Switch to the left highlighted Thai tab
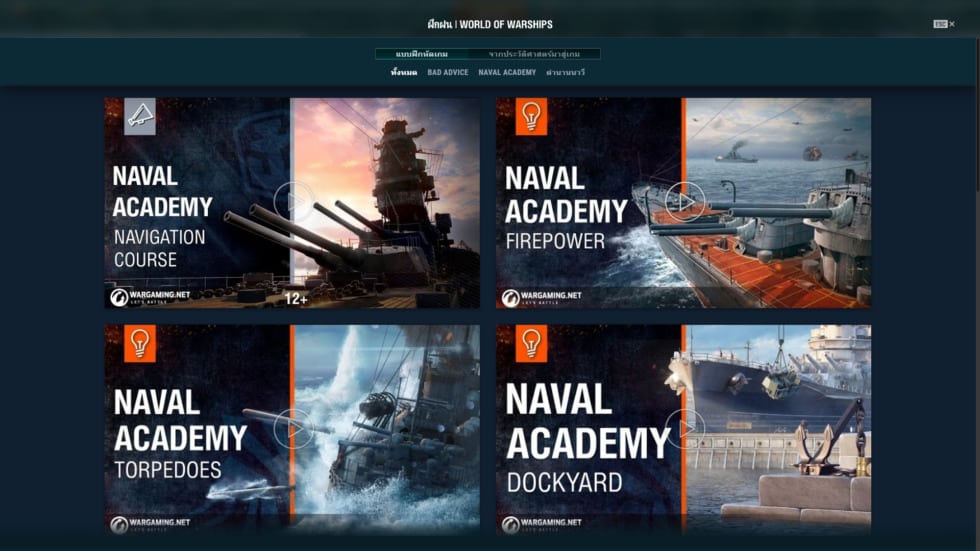Viewport: 980px width, 551px height. [421, 54]
